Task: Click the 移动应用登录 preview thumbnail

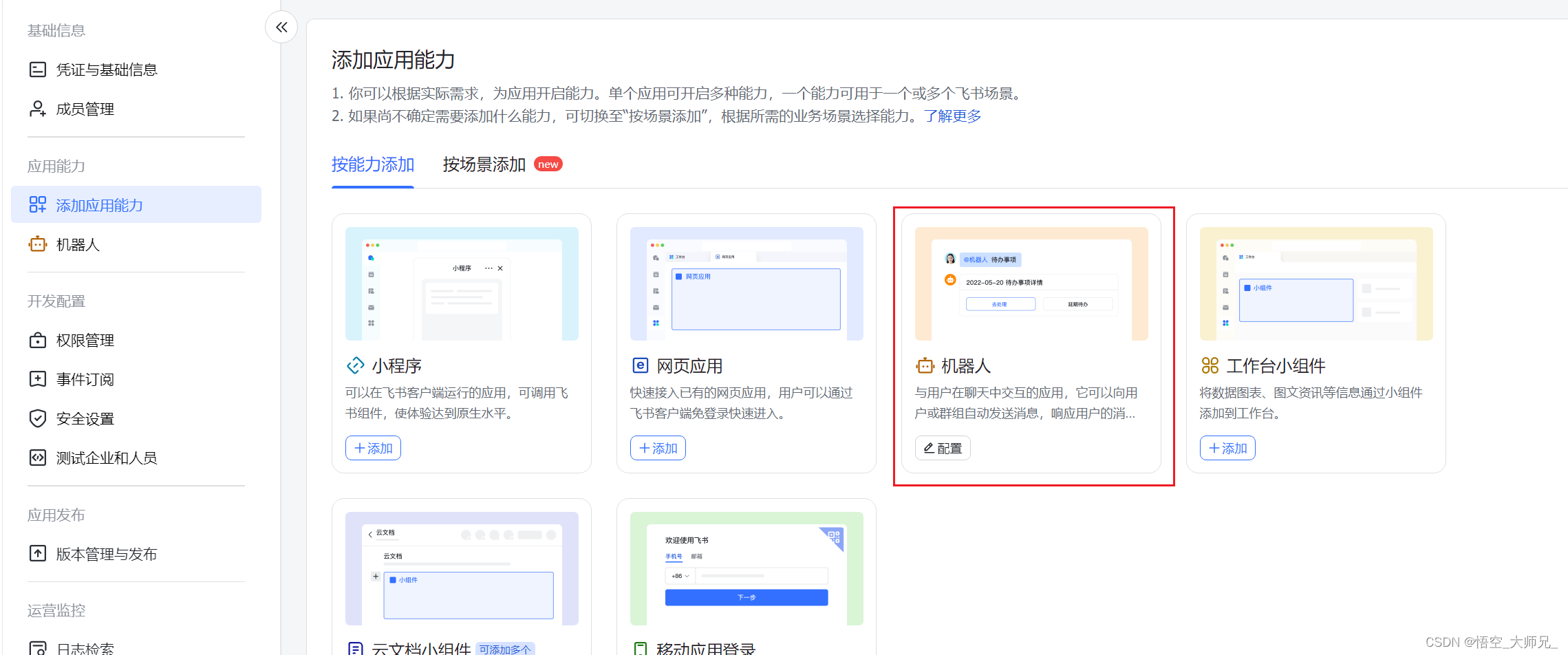Action: 747,568
